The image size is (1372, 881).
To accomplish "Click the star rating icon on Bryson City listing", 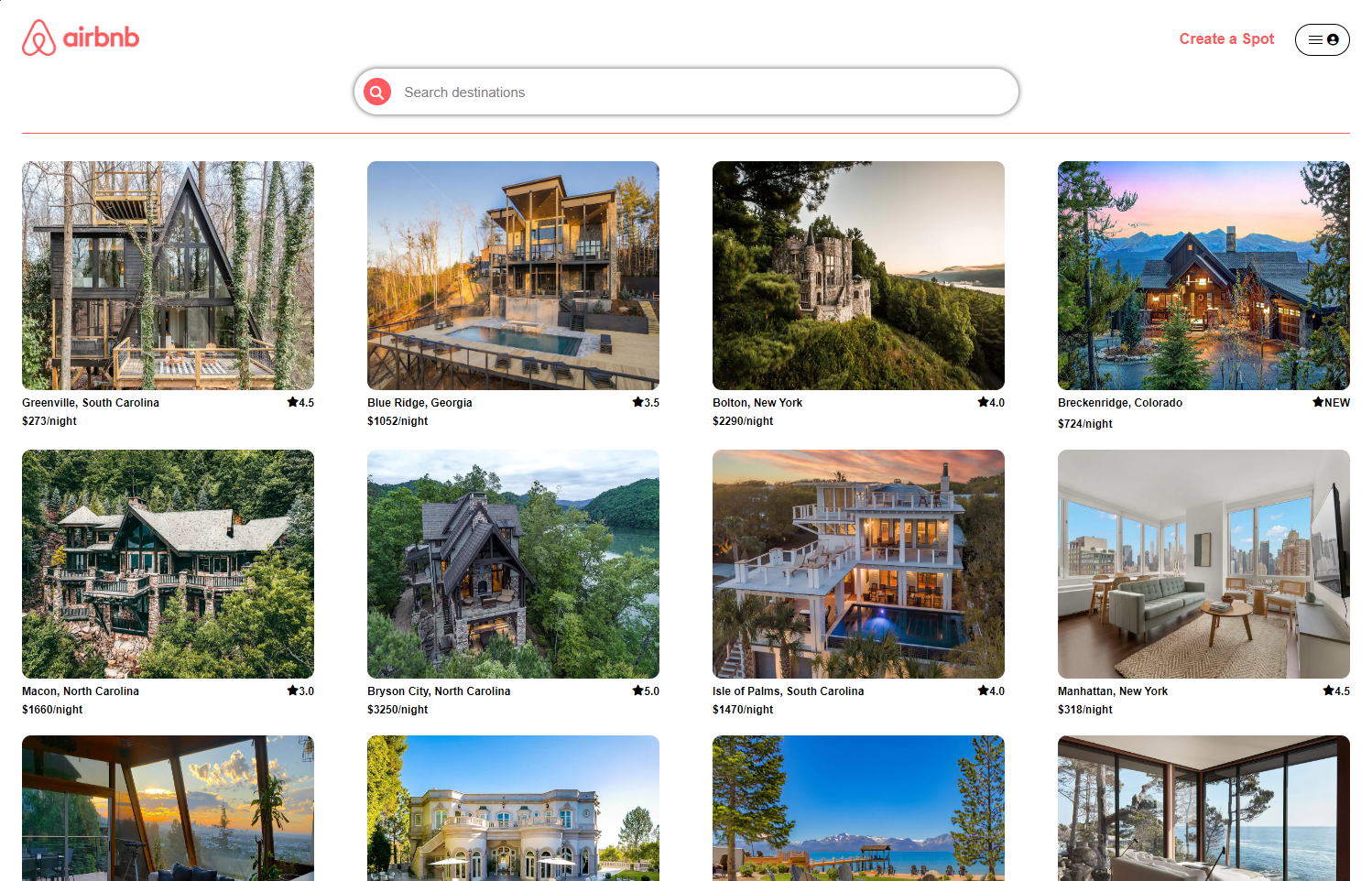I will tap(636, 691).
